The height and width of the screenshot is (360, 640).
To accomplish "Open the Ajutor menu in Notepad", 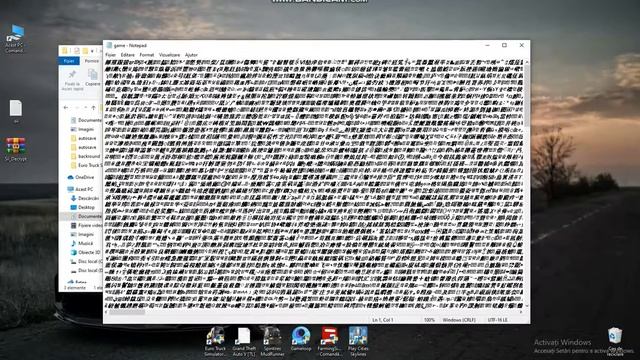I will 191,55.
